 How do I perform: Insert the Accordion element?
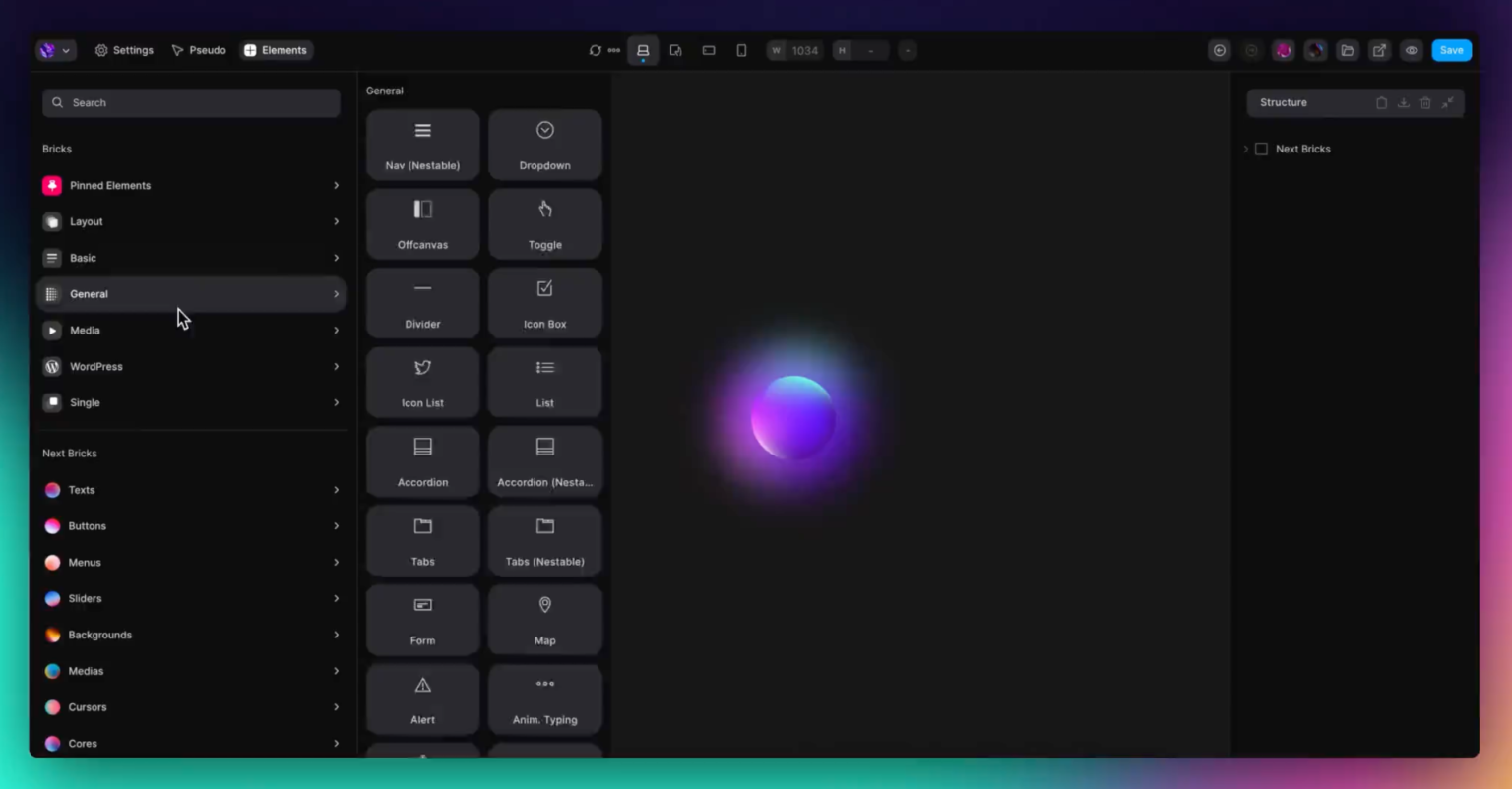click(422, 461)
